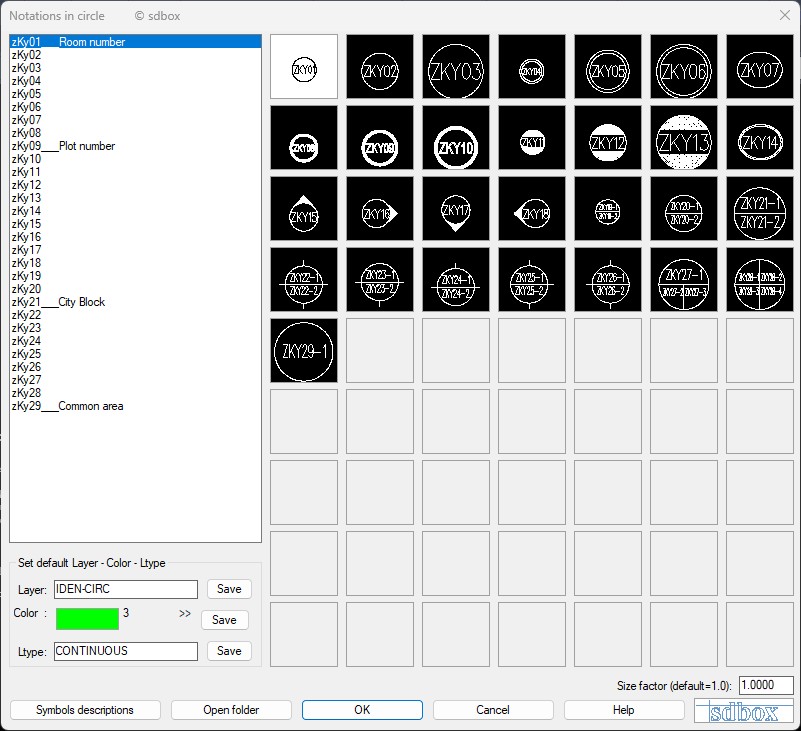Click the Ltype input field
The width and height of the screenshot is (801, 731).
coord(126,651)
